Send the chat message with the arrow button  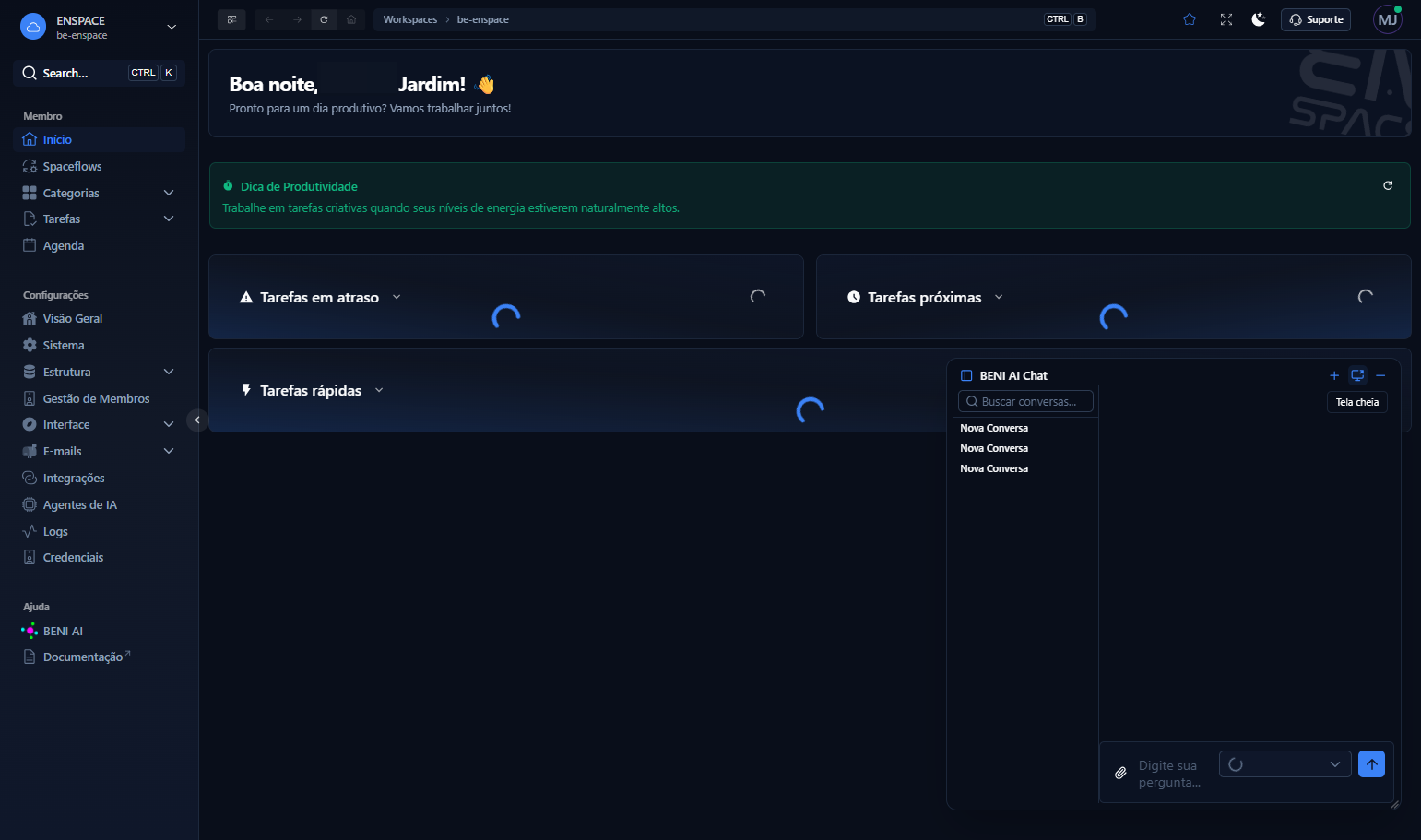(x=1371, y=764)
